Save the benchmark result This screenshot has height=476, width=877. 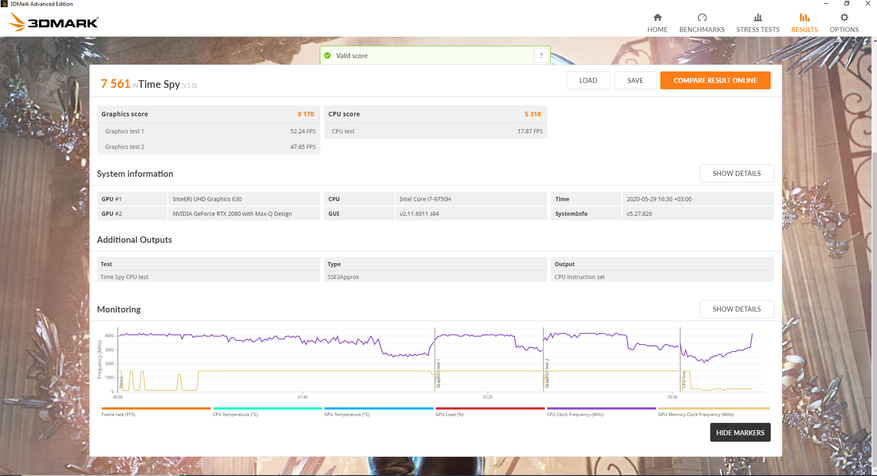point(635,80)
